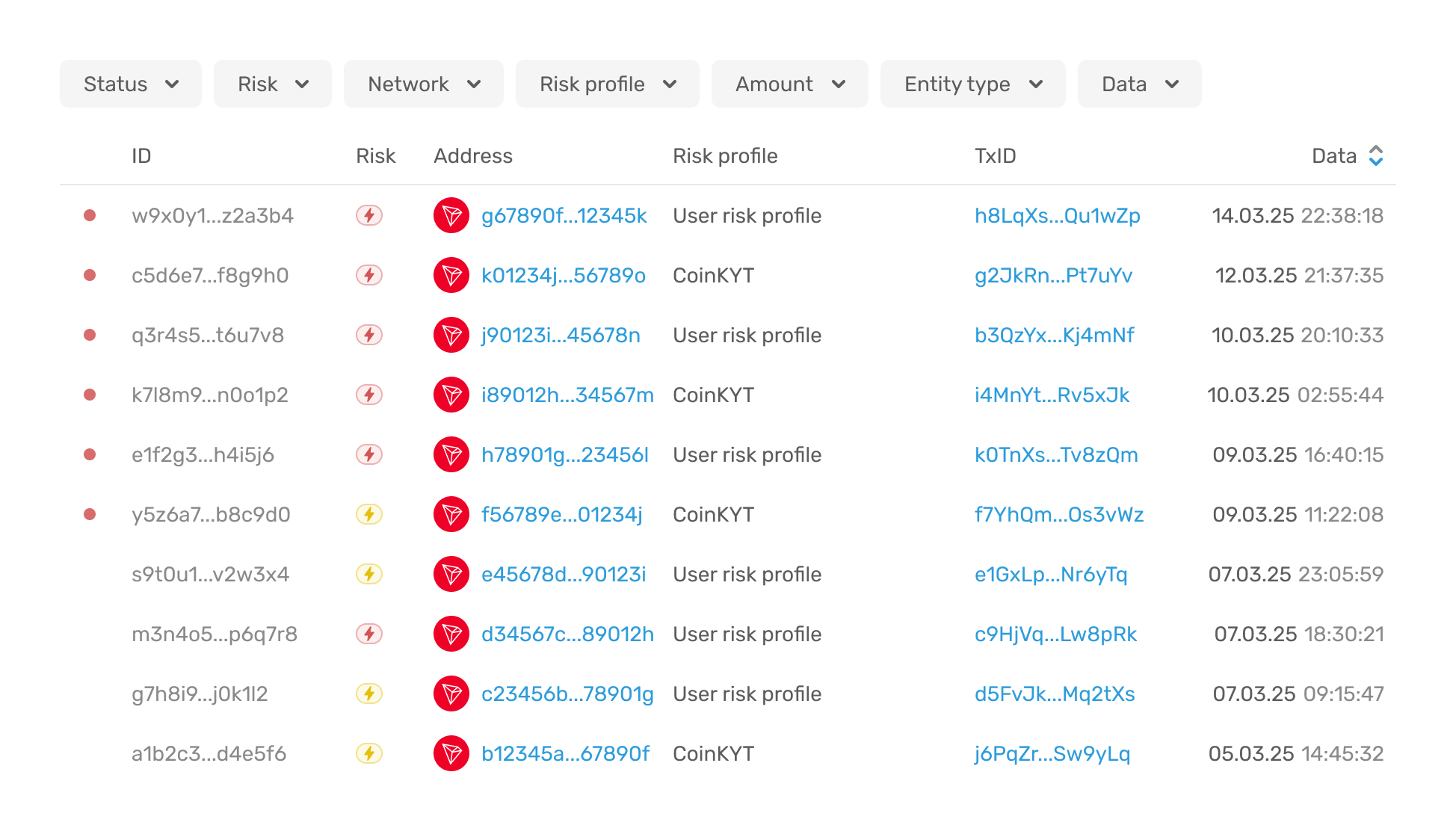Screen dimensions: 1456x831
Task: Select row with ID q3r4s5...t6u7v8
Action: click(x=728, y=335)
